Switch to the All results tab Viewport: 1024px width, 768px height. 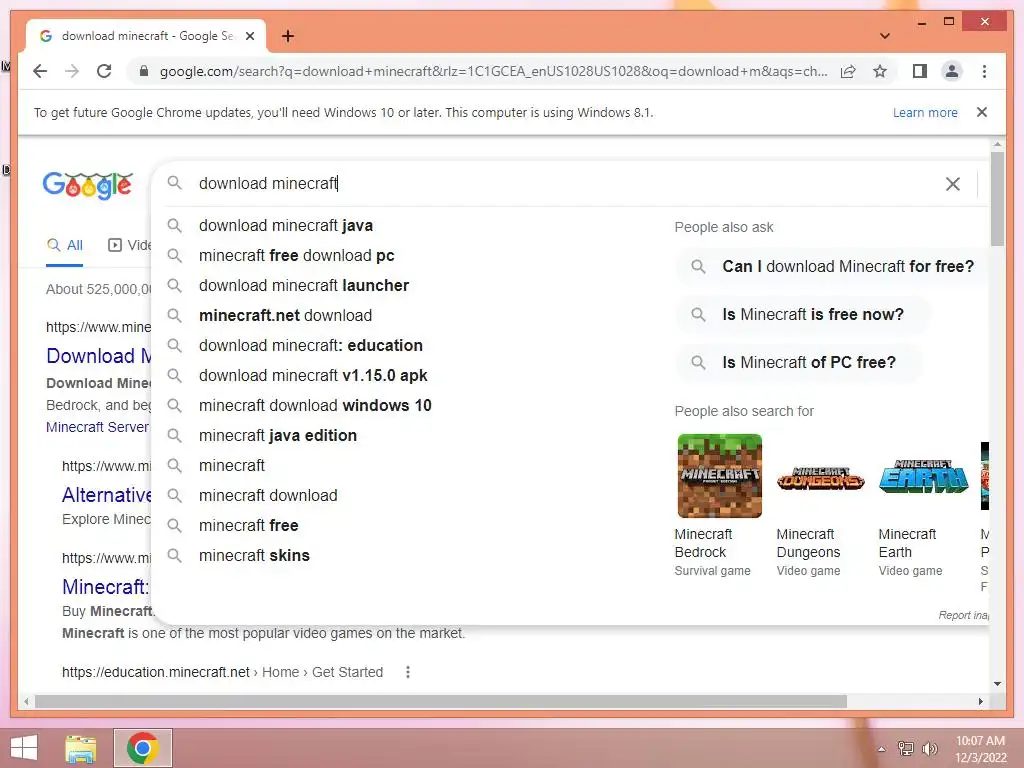pos(65,246)
